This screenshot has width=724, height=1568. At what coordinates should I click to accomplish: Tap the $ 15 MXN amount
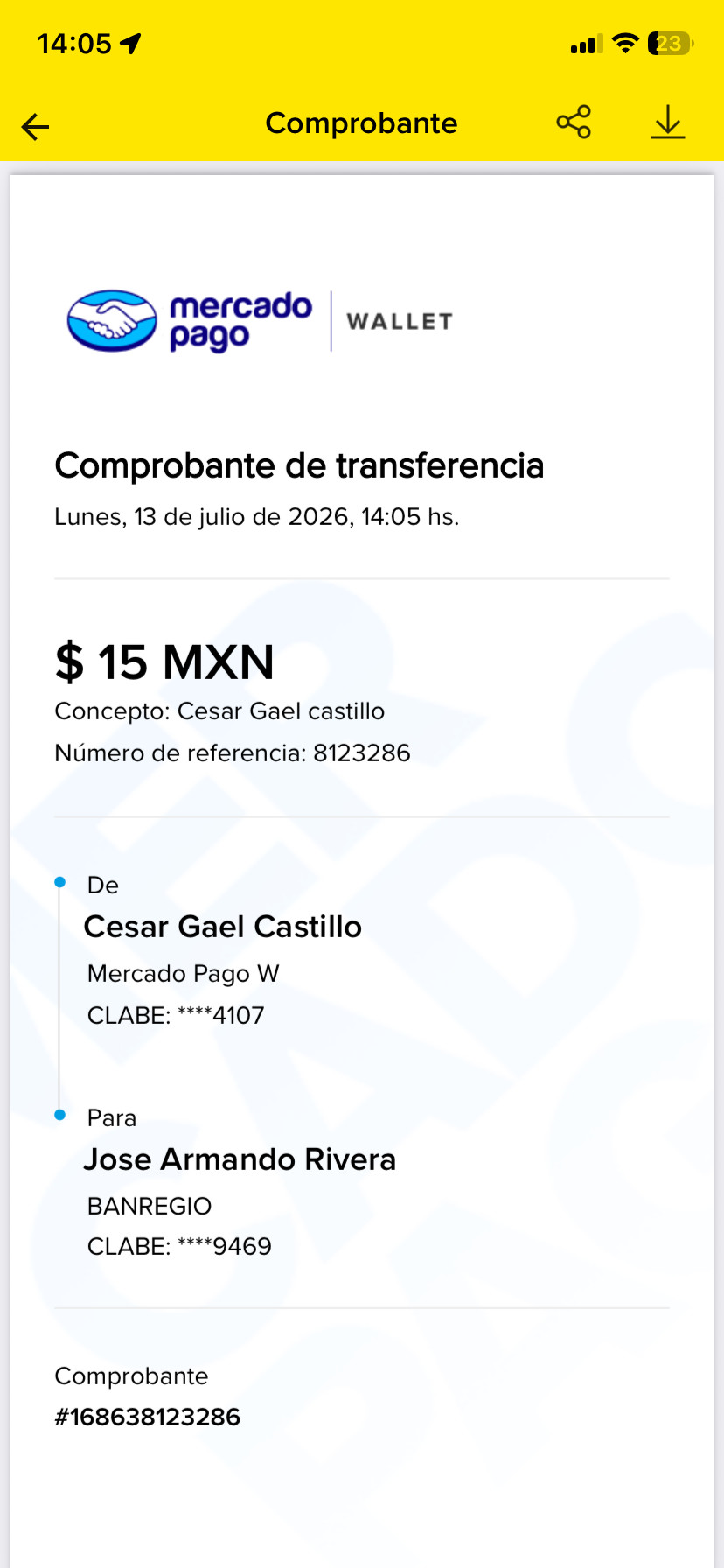164,661
